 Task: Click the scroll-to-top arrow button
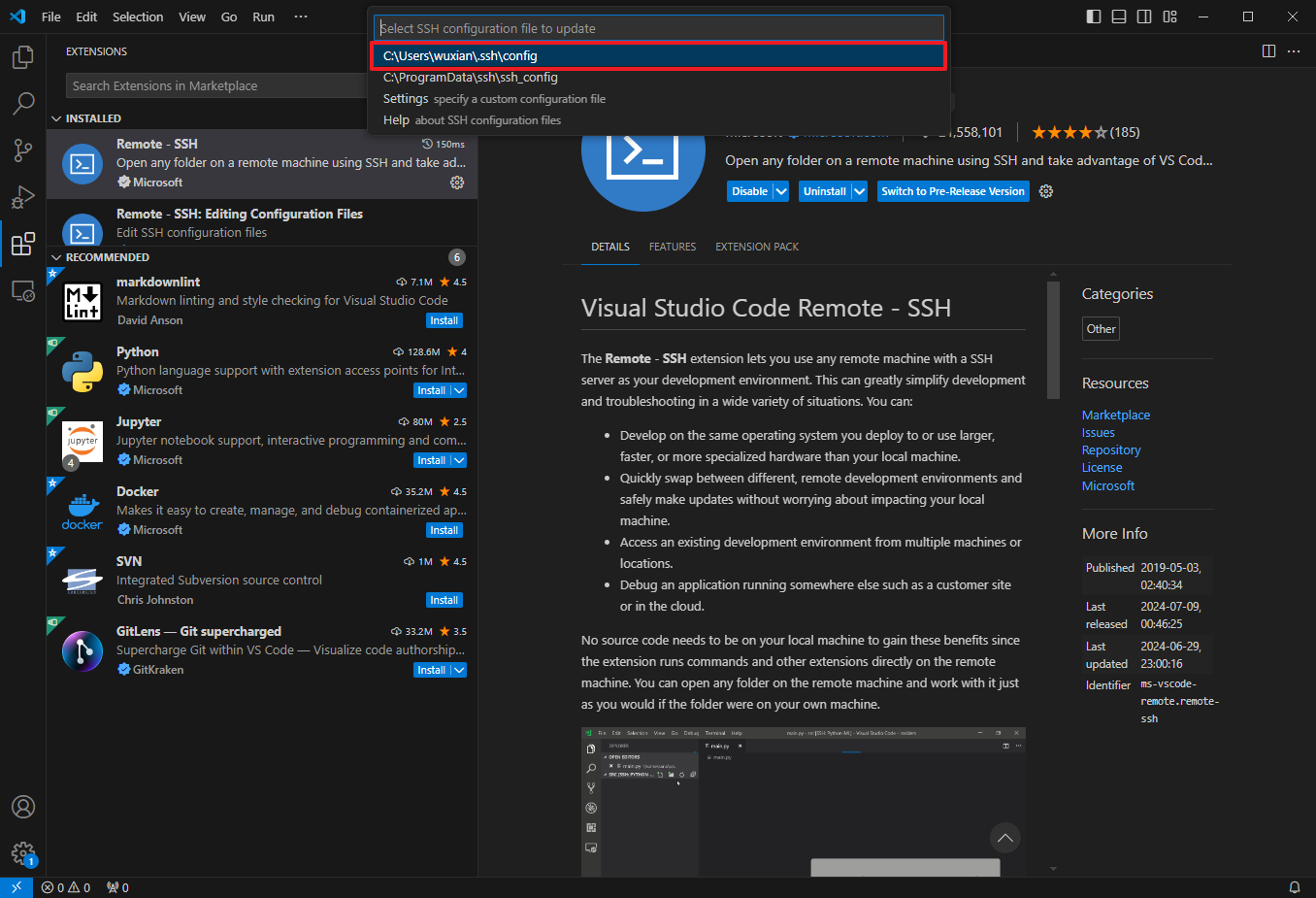(x=1005, y=838)
